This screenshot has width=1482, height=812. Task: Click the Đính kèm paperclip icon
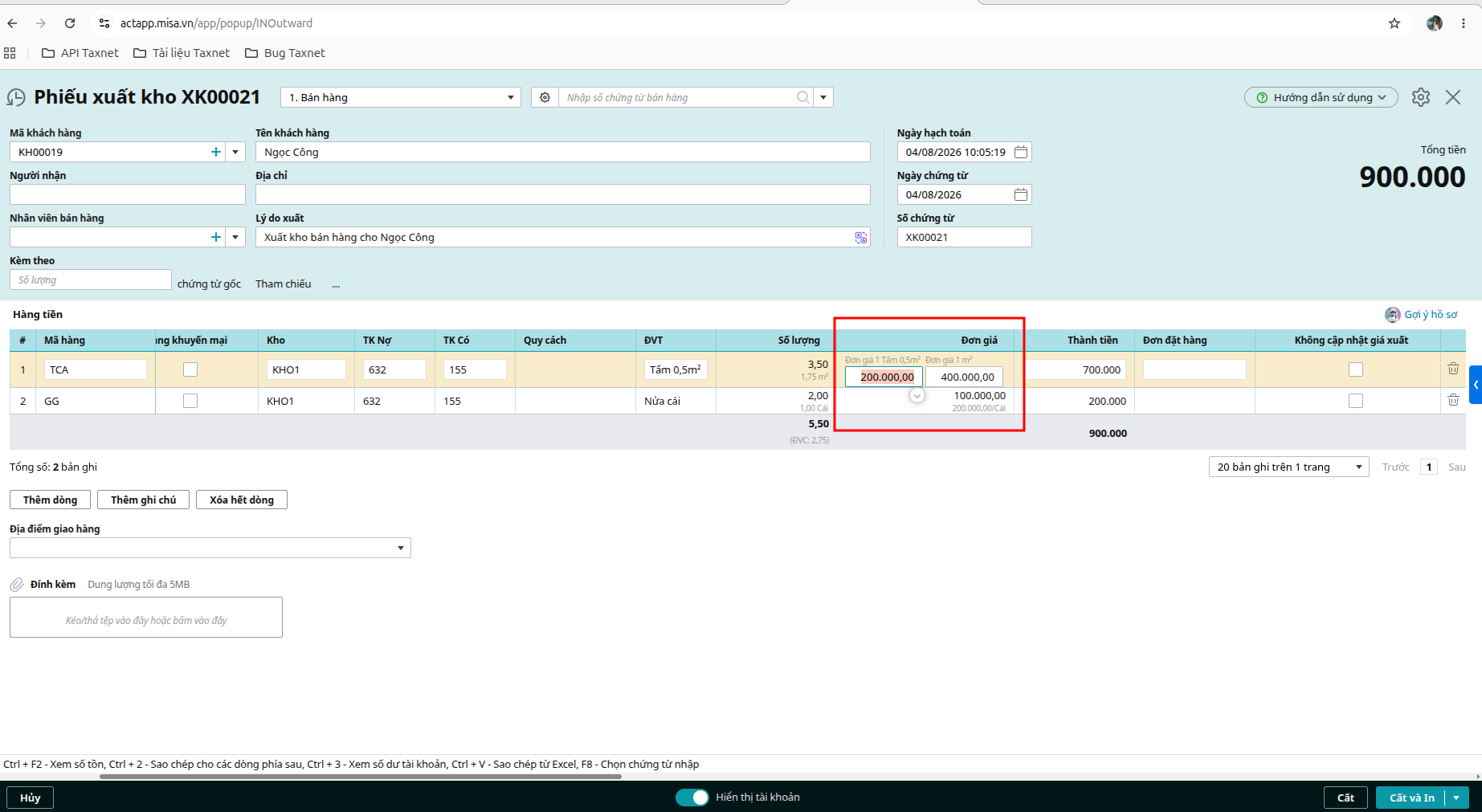pyautogui.click(x=17, y=585)
